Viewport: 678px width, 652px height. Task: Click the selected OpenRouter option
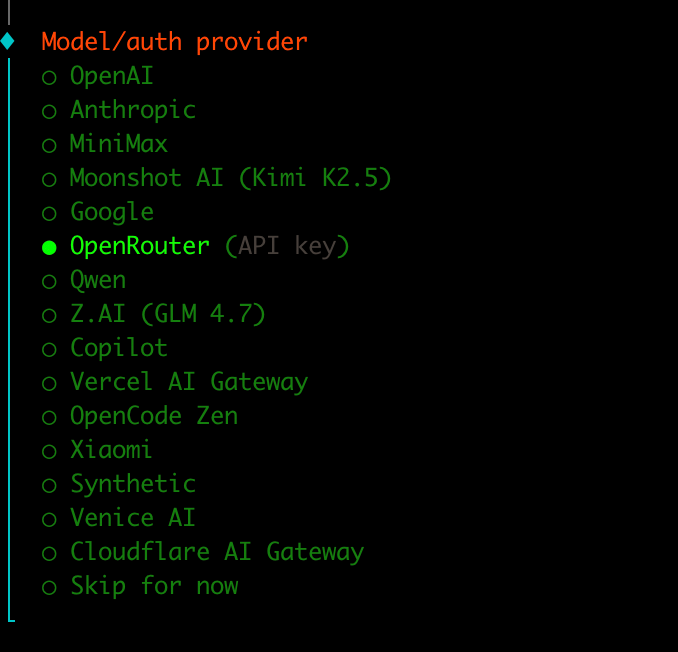tap(140, 246)
